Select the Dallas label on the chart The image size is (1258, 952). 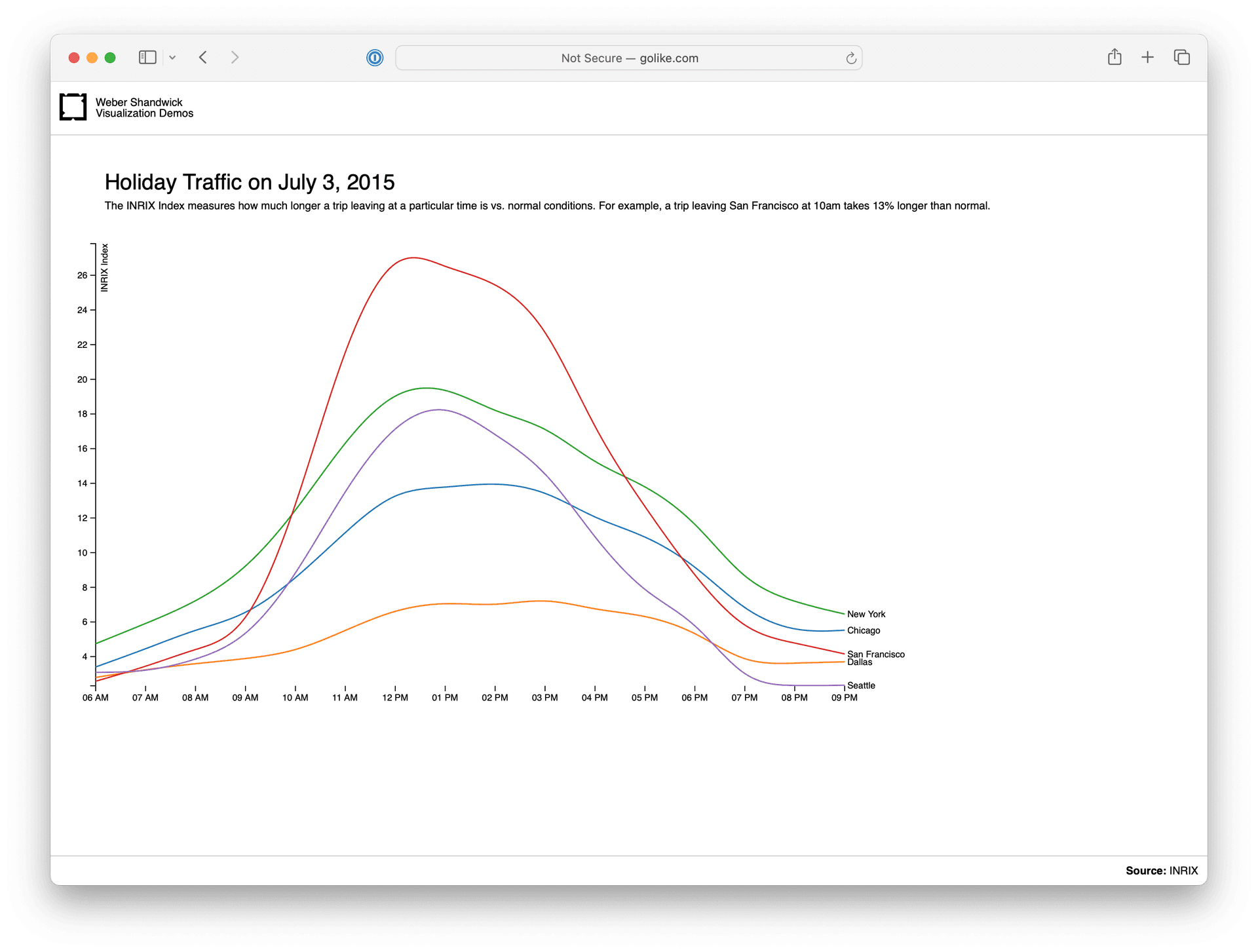[859, 662]
